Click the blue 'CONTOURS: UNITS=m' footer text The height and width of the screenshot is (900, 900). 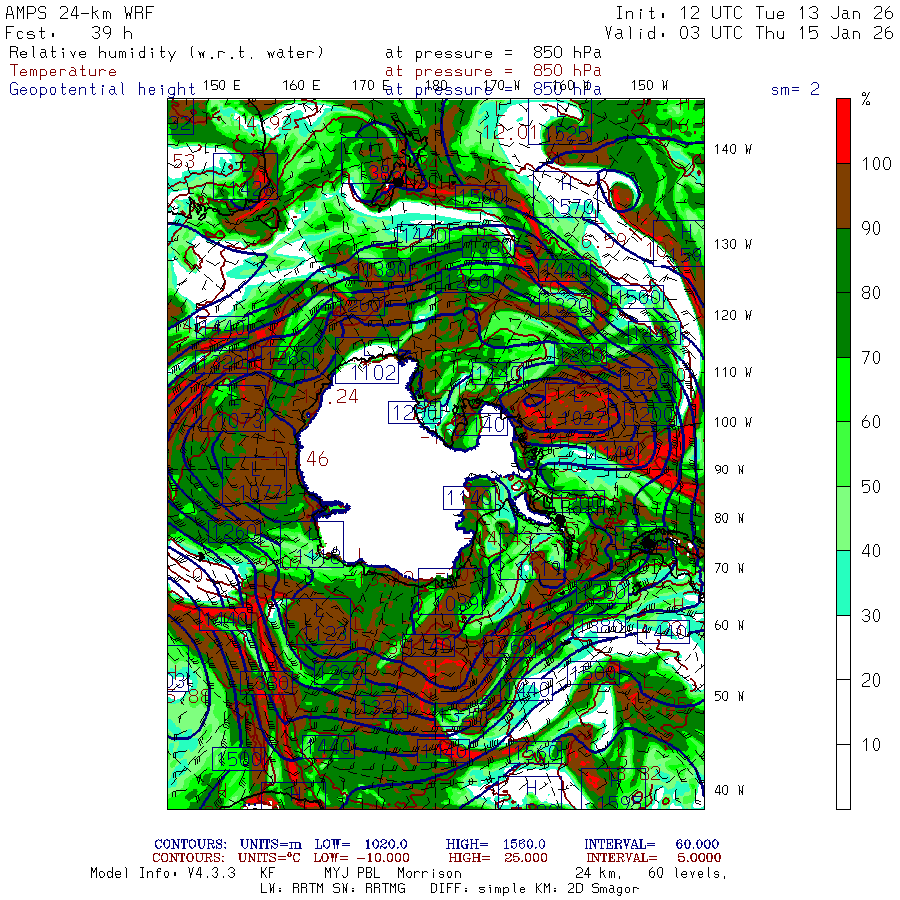(228, 844)
